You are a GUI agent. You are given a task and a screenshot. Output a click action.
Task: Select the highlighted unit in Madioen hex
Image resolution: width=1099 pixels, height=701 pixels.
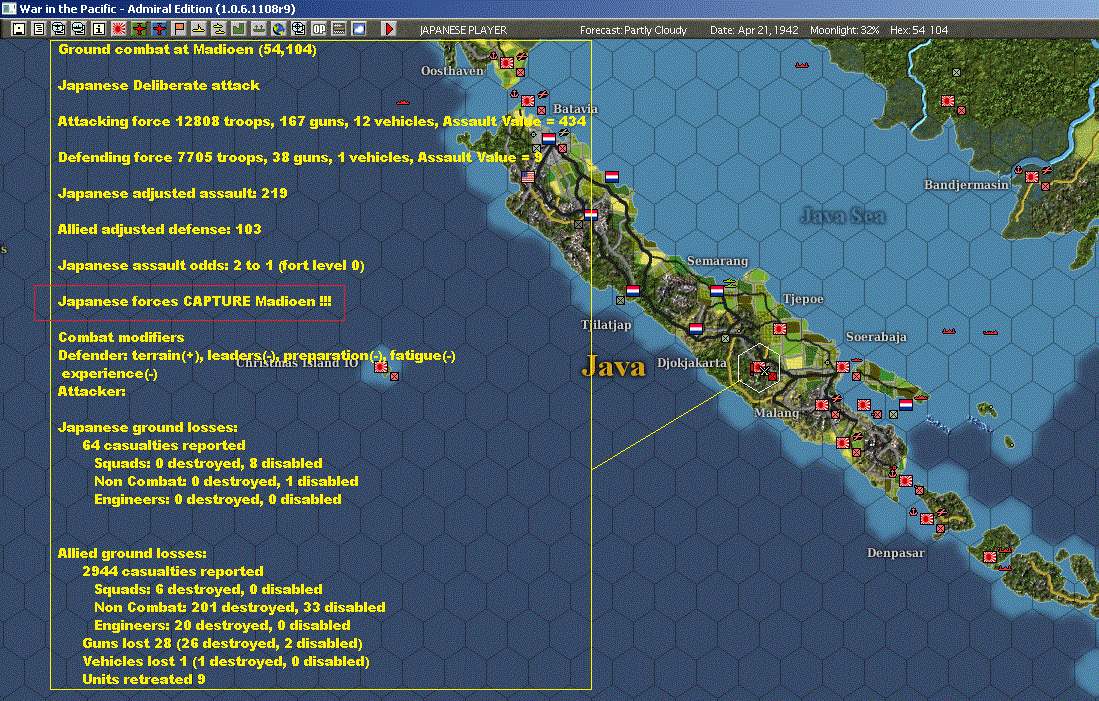(758, 367)
